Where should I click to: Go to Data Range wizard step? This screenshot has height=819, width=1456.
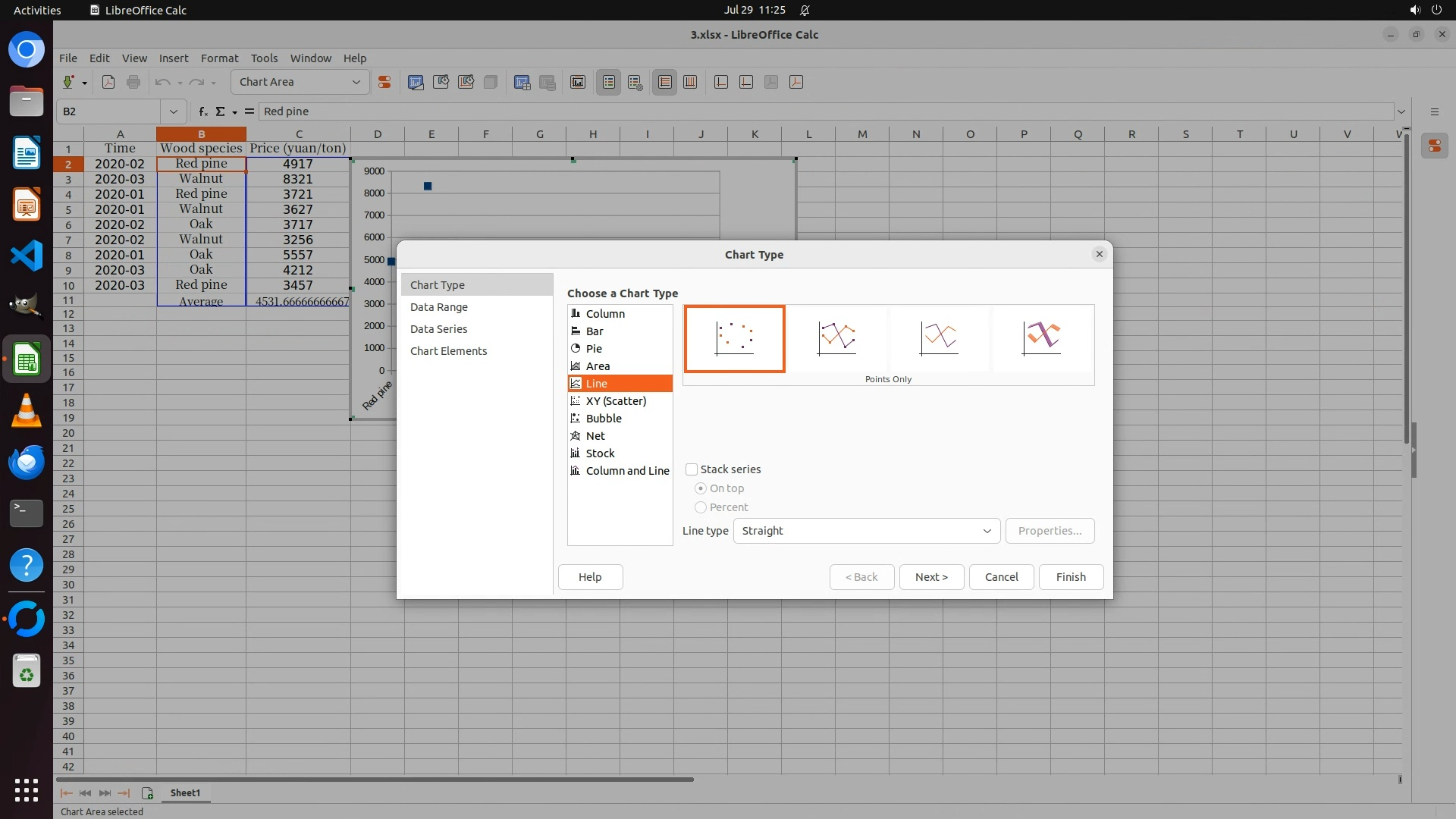(x=438, y=307)
